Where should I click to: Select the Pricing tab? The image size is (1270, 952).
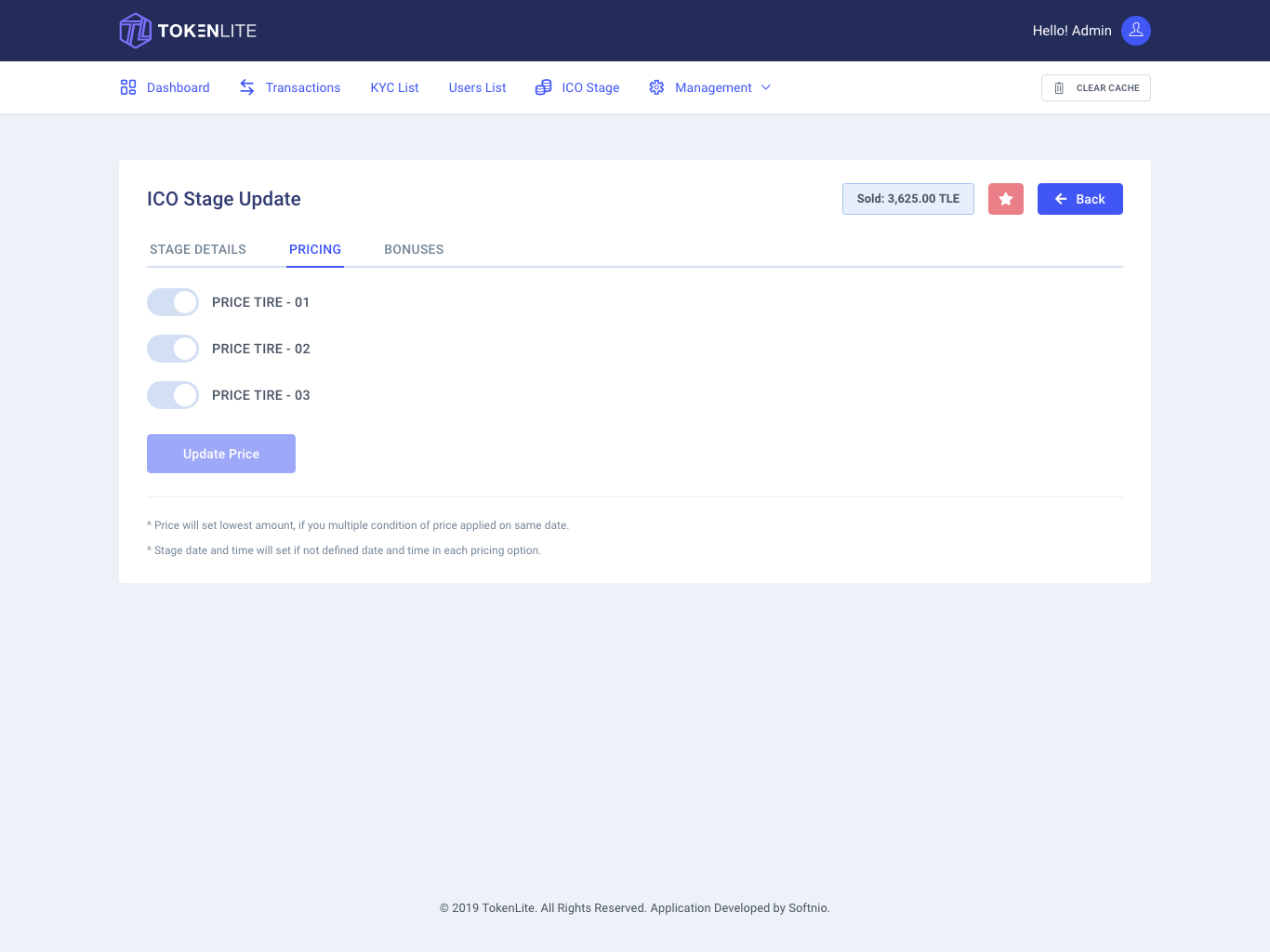point(315,249)
